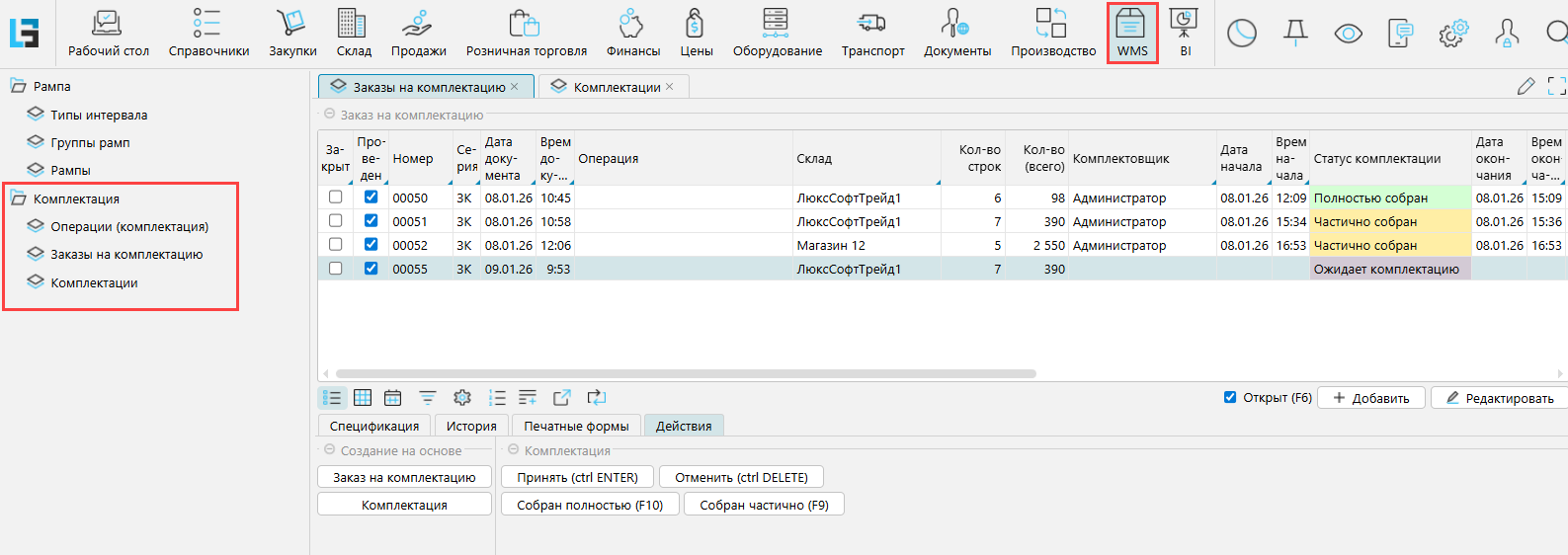Open the Склад module
Image resolution: width=1568 pixels, height=555 pixels.
(353, 33)
